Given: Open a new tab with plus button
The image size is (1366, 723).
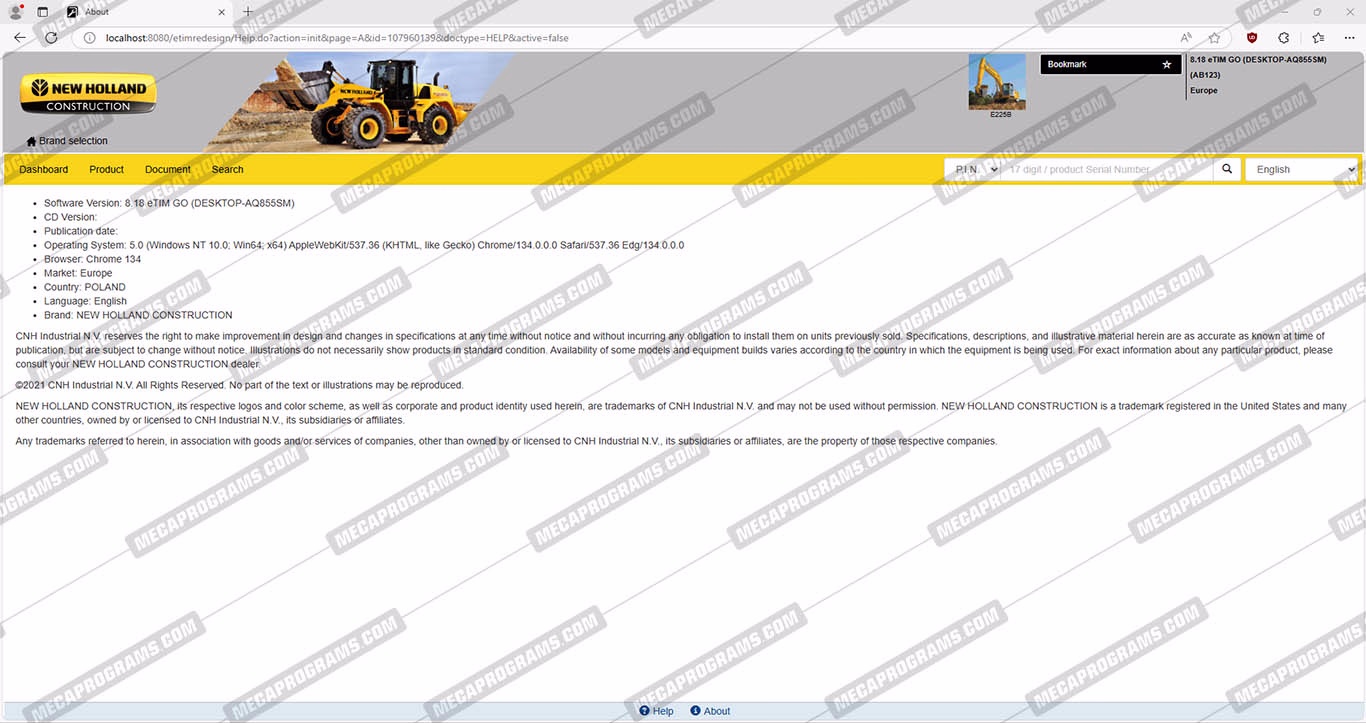Looking at the screenshot, I should click(248, 12).
